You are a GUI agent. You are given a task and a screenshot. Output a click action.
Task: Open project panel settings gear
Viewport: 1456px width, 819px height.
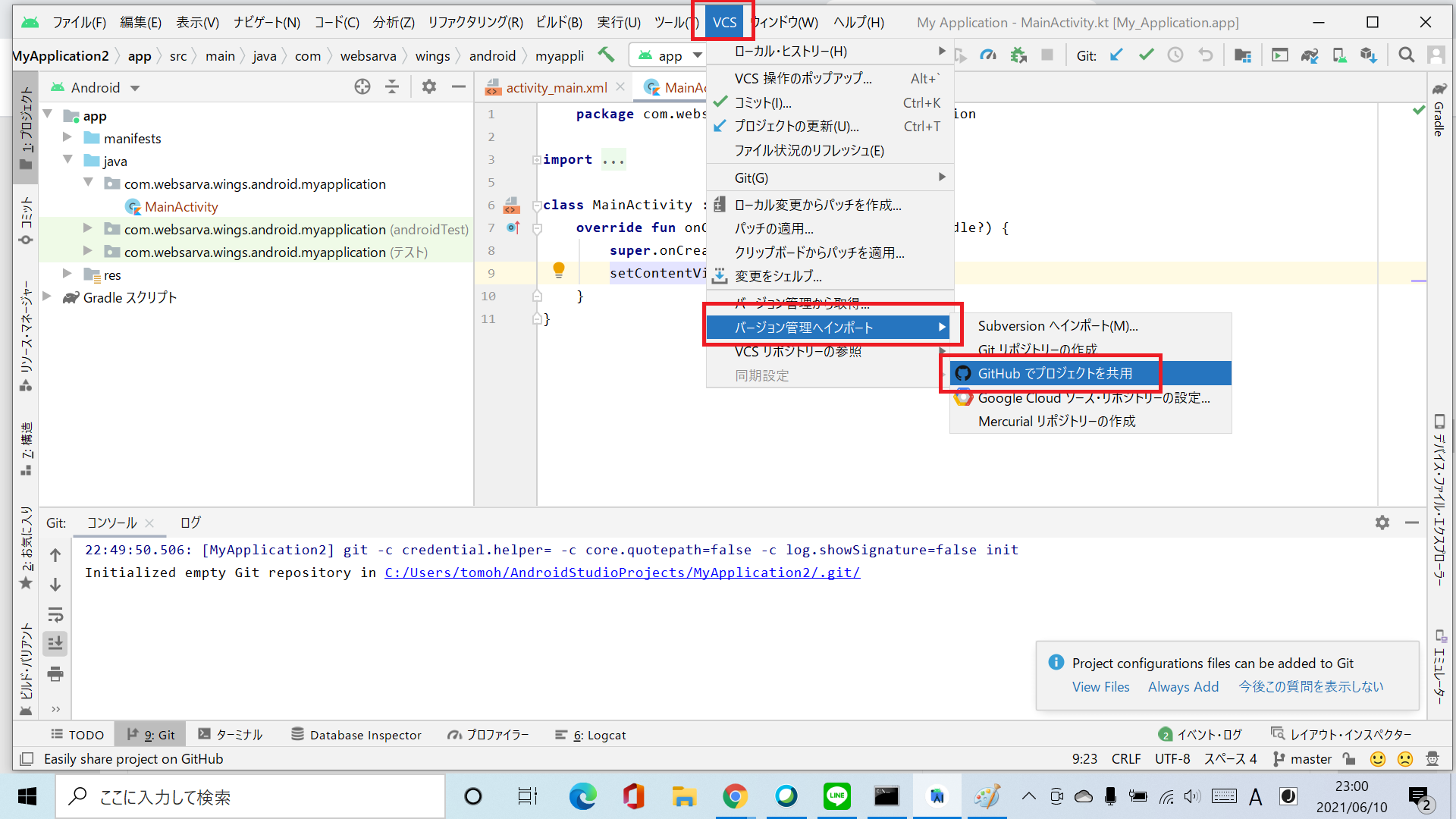click(429, 87)
